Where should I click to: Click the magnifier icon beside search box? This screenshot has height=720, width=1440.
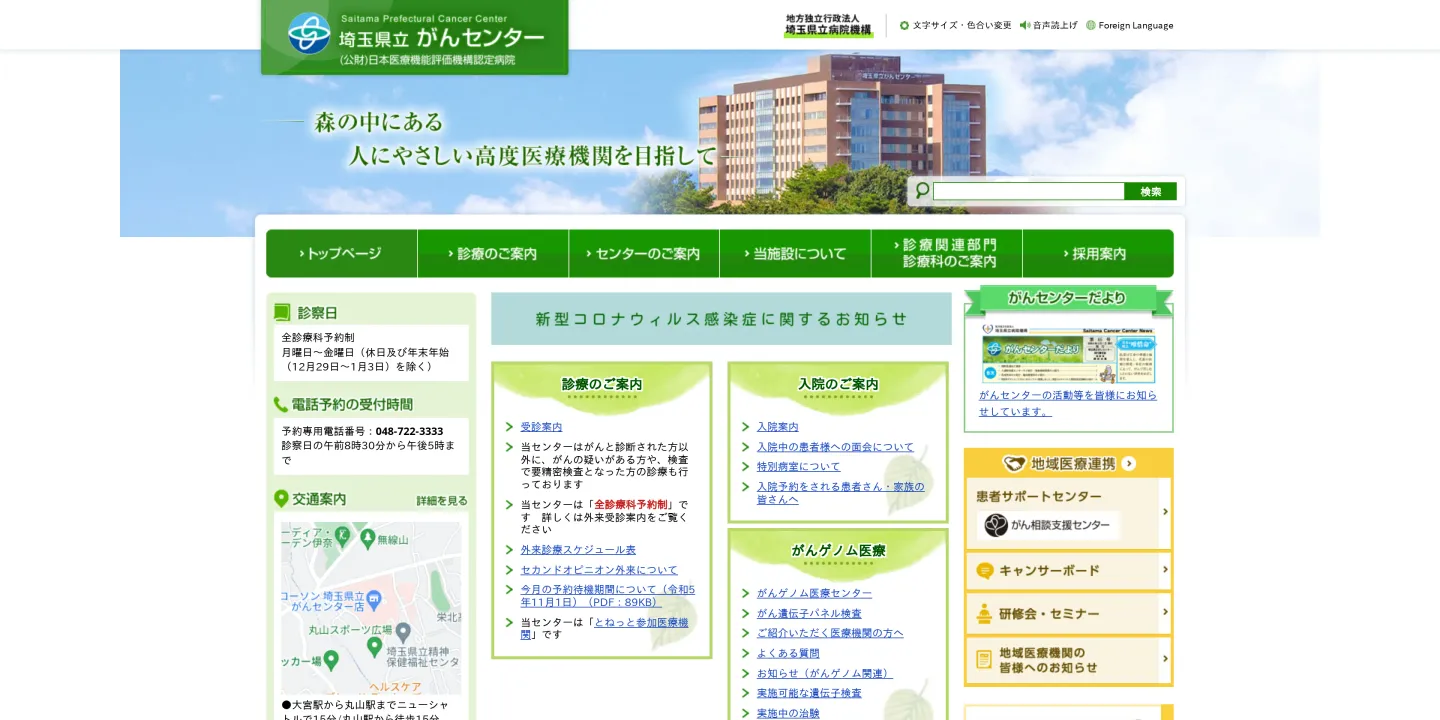[x=922, y=190]
